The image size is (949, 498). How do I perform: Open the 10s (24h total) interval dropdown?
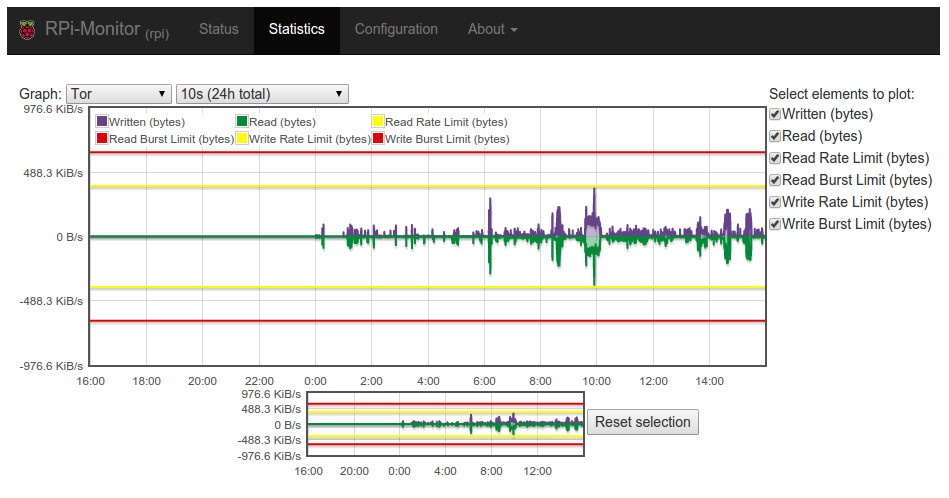[x=262, y=94]
